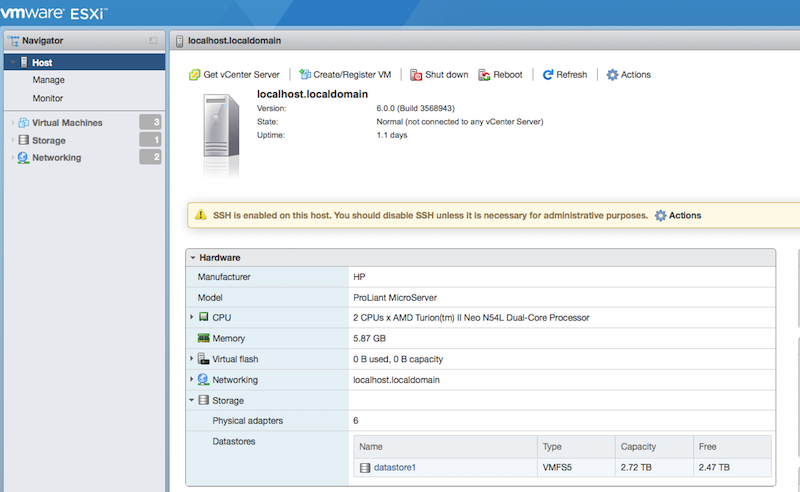800x492 pixels.
Task: Click the SSH warning triangle icon
Action: pyautogui.click(x=201, y=215)
